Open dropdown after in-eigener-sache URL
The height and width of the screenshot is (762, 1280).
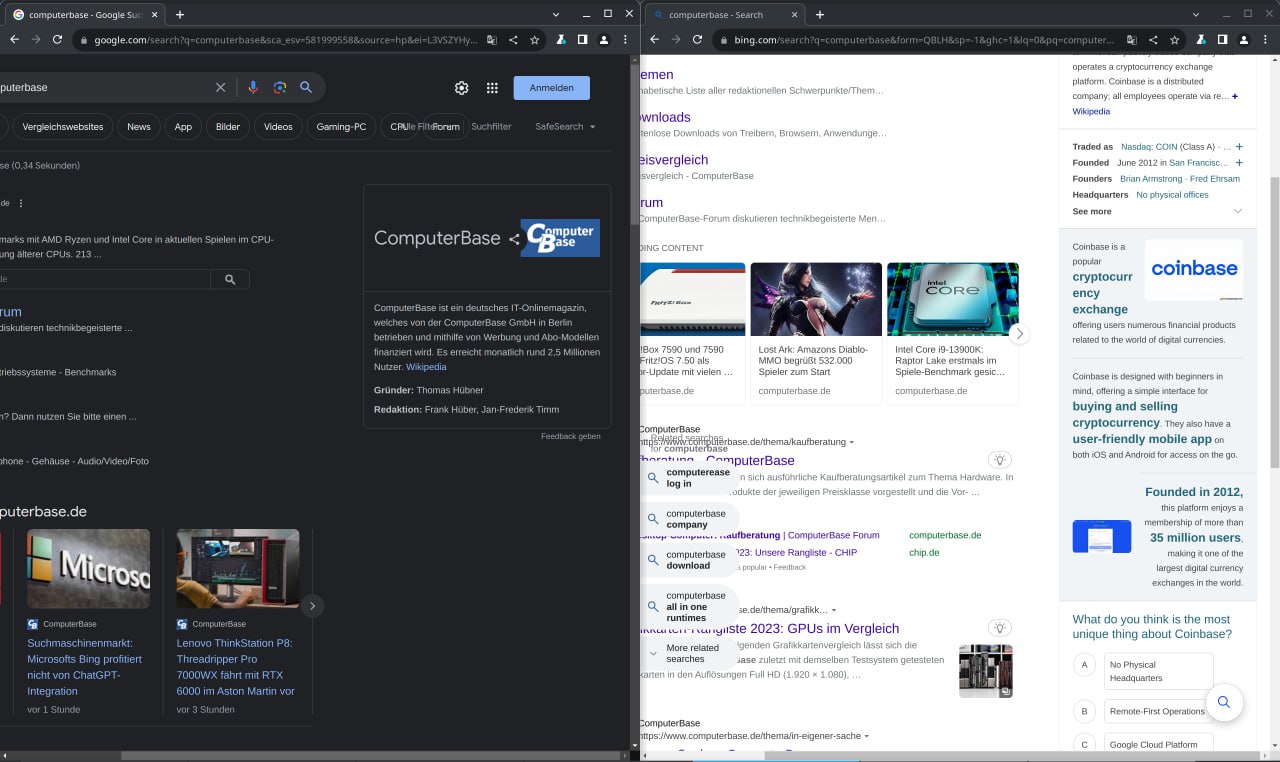tap(867, 736)
